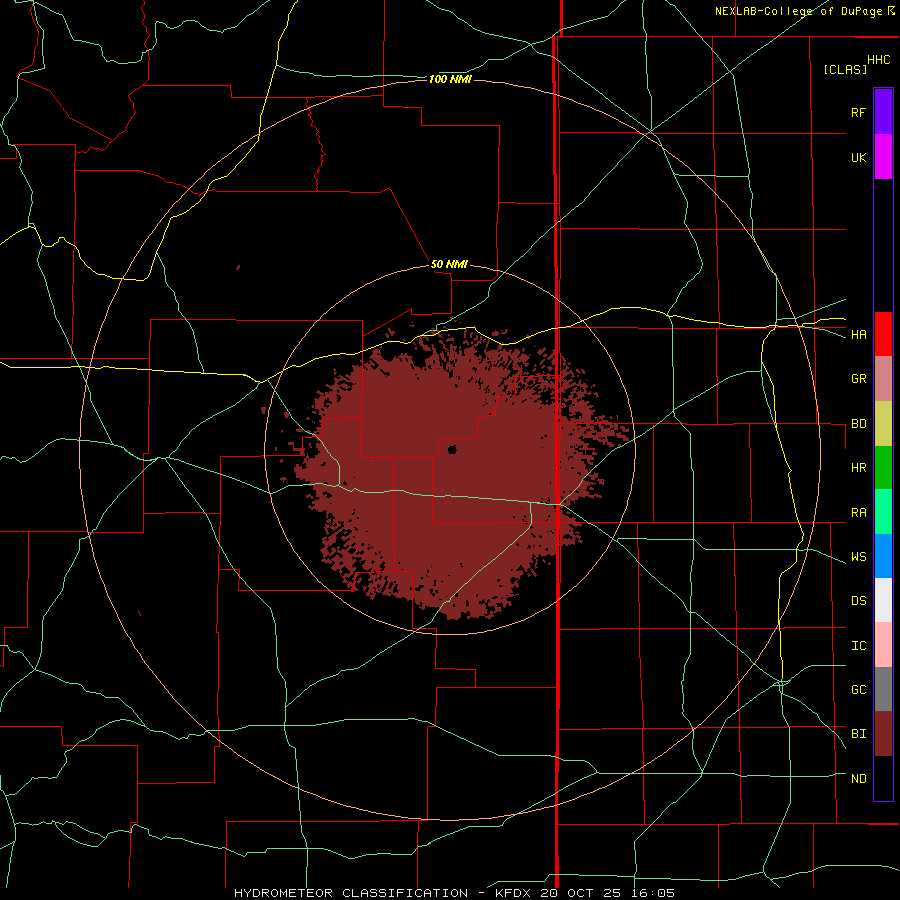
Task: Click the black radar site dot
Action: coord(452,449)
